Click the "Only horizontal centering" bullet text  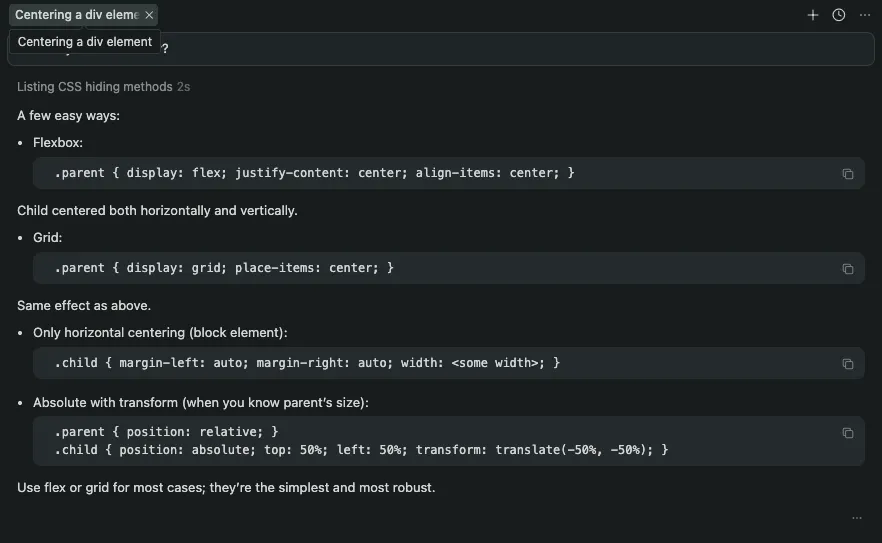160,332
